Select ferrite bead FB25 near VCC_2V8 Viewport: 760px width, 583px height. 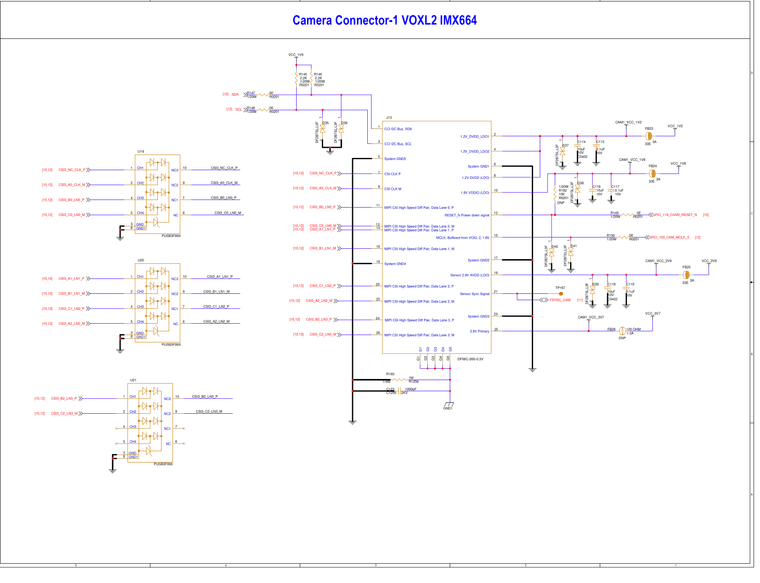tap(687, 274)
